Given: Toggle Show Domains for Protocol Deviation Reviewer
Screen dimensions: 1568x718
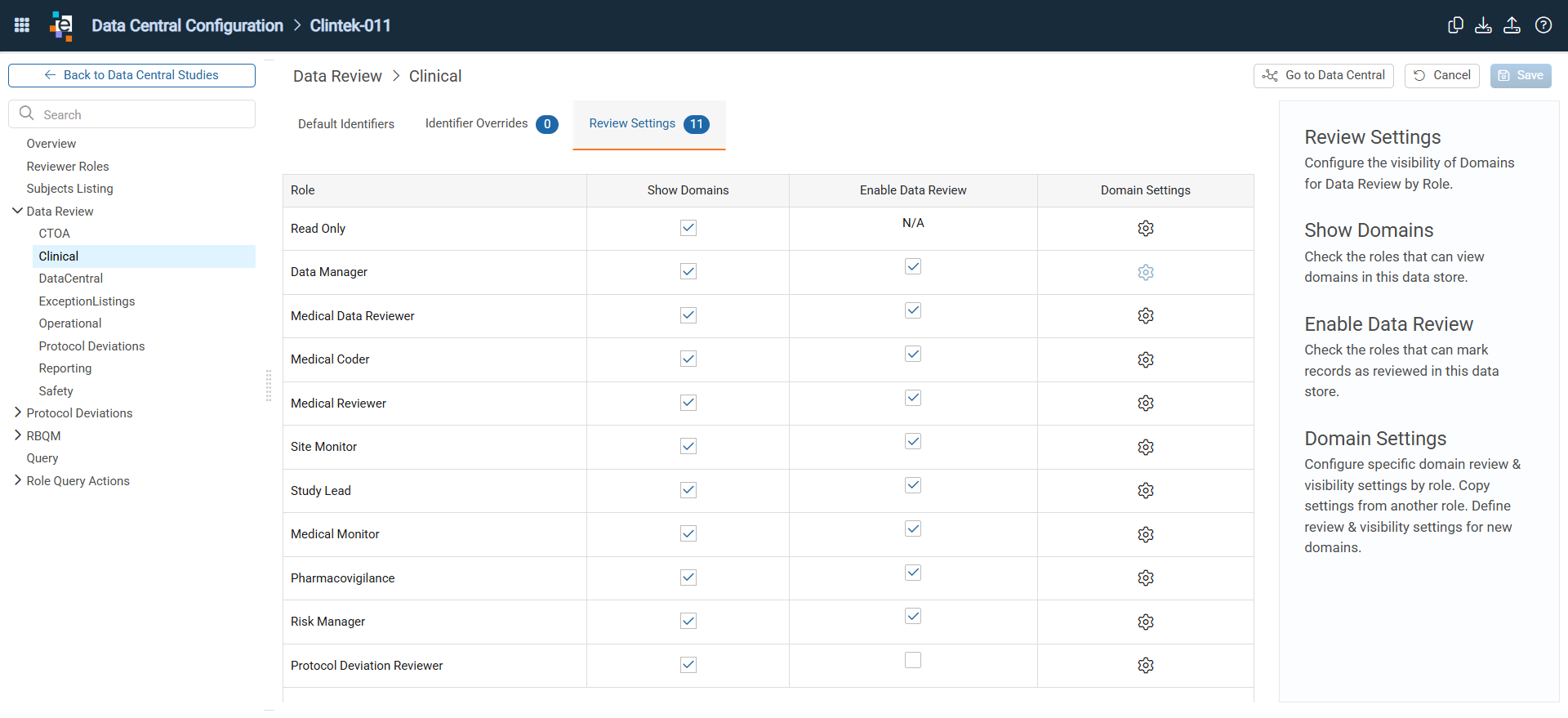Looking at the screenshot, I should coord(688,665).
